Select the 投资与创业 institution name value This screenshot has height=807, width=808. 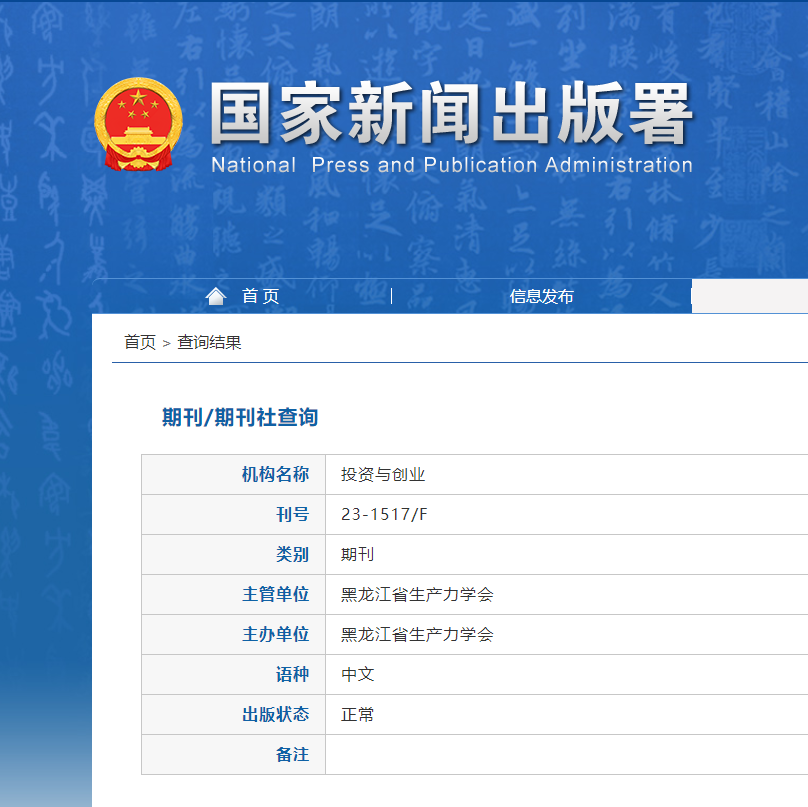coord(383,475)
